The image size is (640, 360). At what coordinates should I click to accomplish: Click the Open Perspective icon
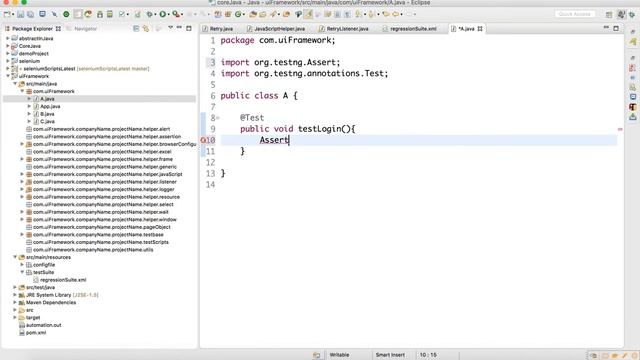click(609, 15)
